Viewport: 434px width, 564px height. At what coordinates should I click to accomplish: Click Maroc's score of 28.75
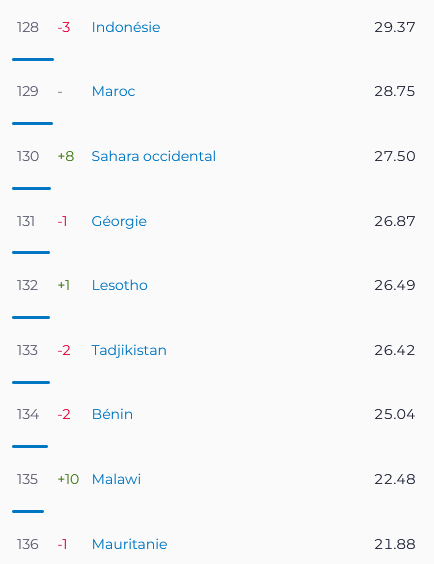[x=394, y=91]
